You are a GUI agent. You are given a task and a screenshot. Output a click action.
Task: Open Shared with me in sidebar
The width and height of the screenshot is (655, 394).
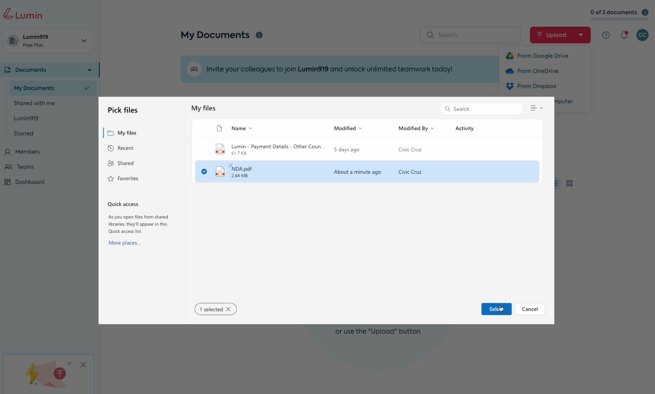click(x=34, y=103)
